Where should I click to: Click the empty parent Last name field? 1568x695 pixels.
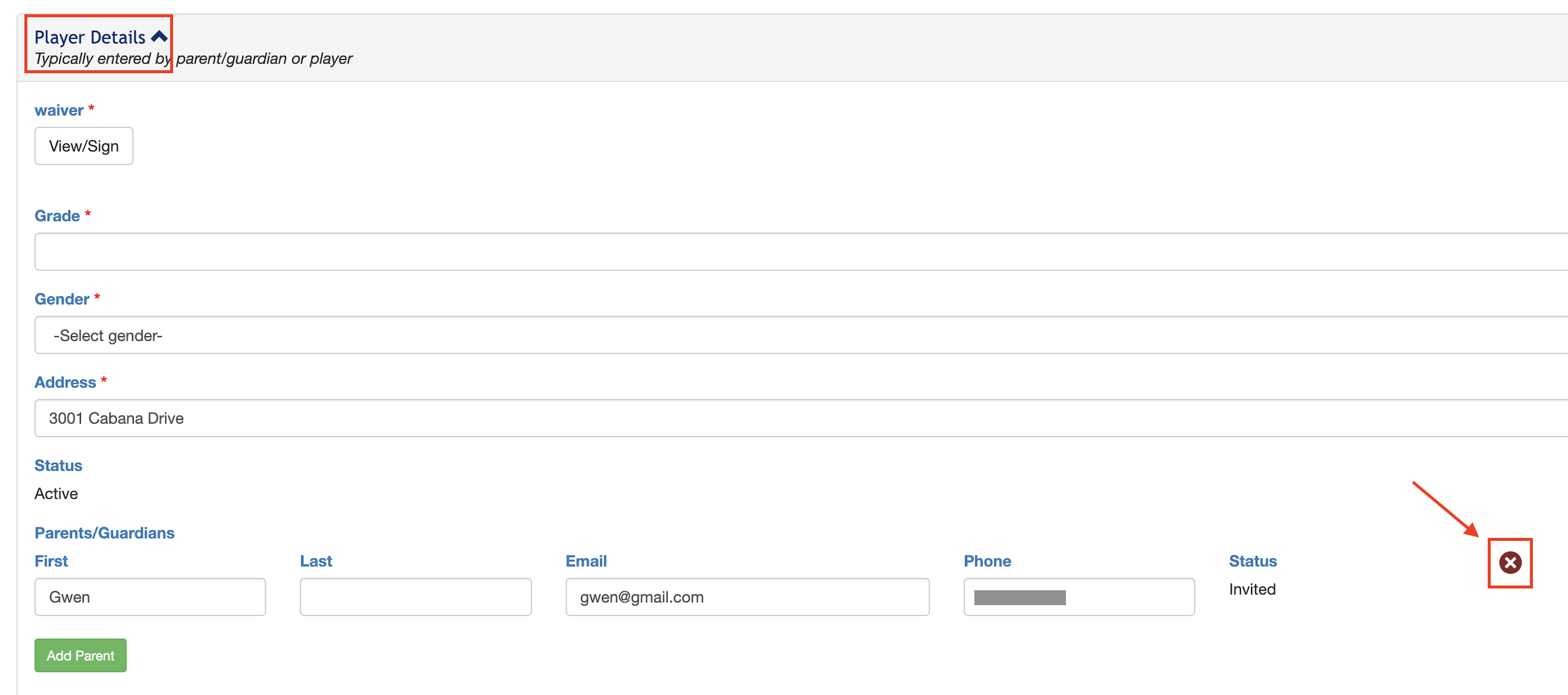pyautogui.click(x=415, y=597)
